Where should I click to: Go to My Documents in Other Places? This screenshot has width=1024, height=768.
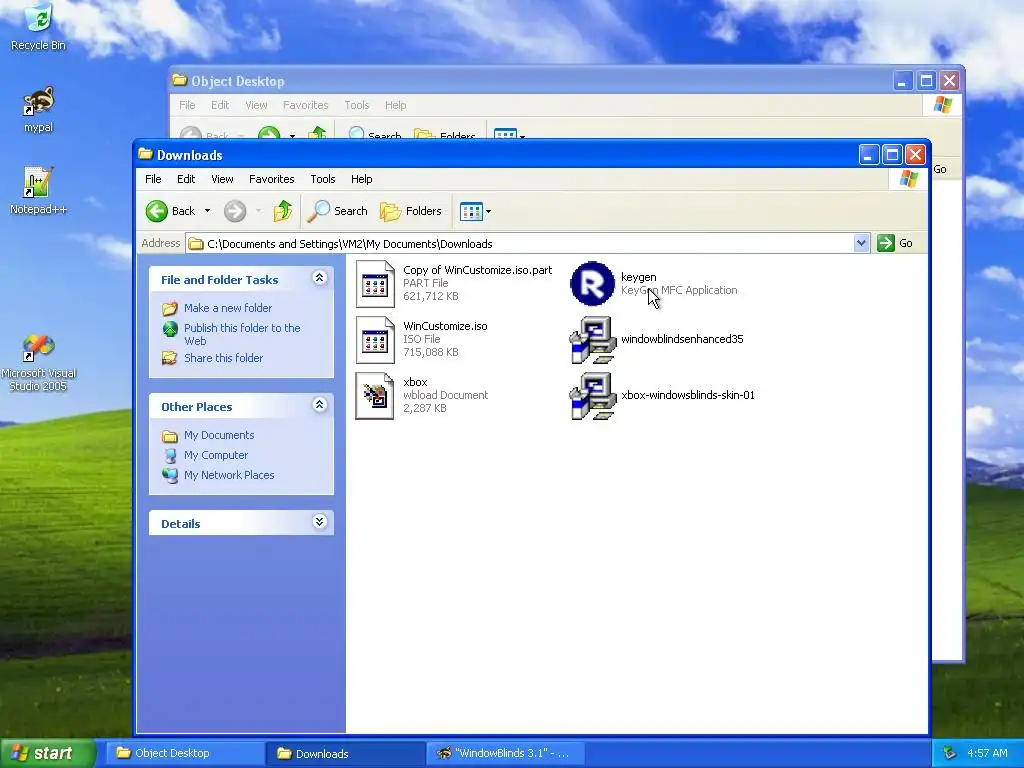point(219,435)
